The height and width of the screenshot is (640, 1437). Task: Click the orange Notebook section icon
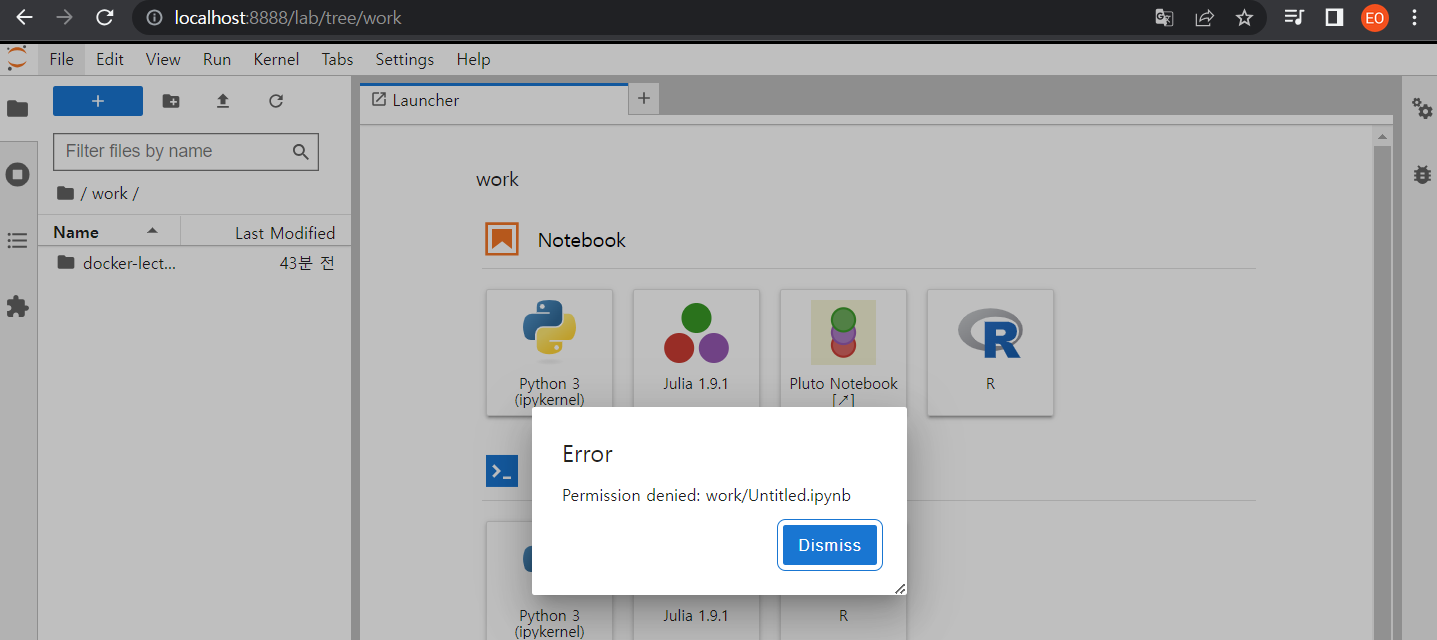(502, 239)
